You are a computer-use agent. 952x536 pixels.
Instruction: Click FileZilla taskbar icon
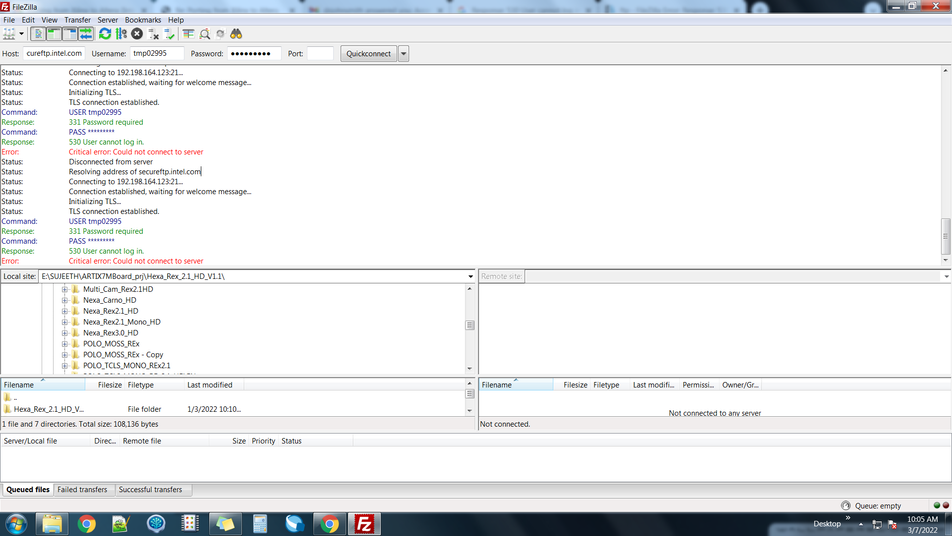[364, 524]
